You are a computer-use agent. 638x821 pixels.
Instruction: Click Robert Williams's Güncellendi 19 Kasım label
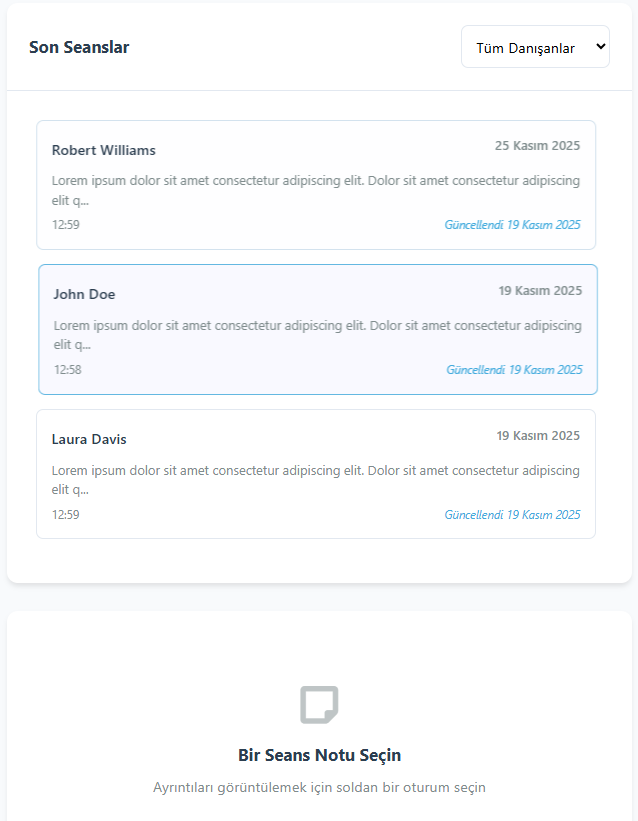coord(512,225)
